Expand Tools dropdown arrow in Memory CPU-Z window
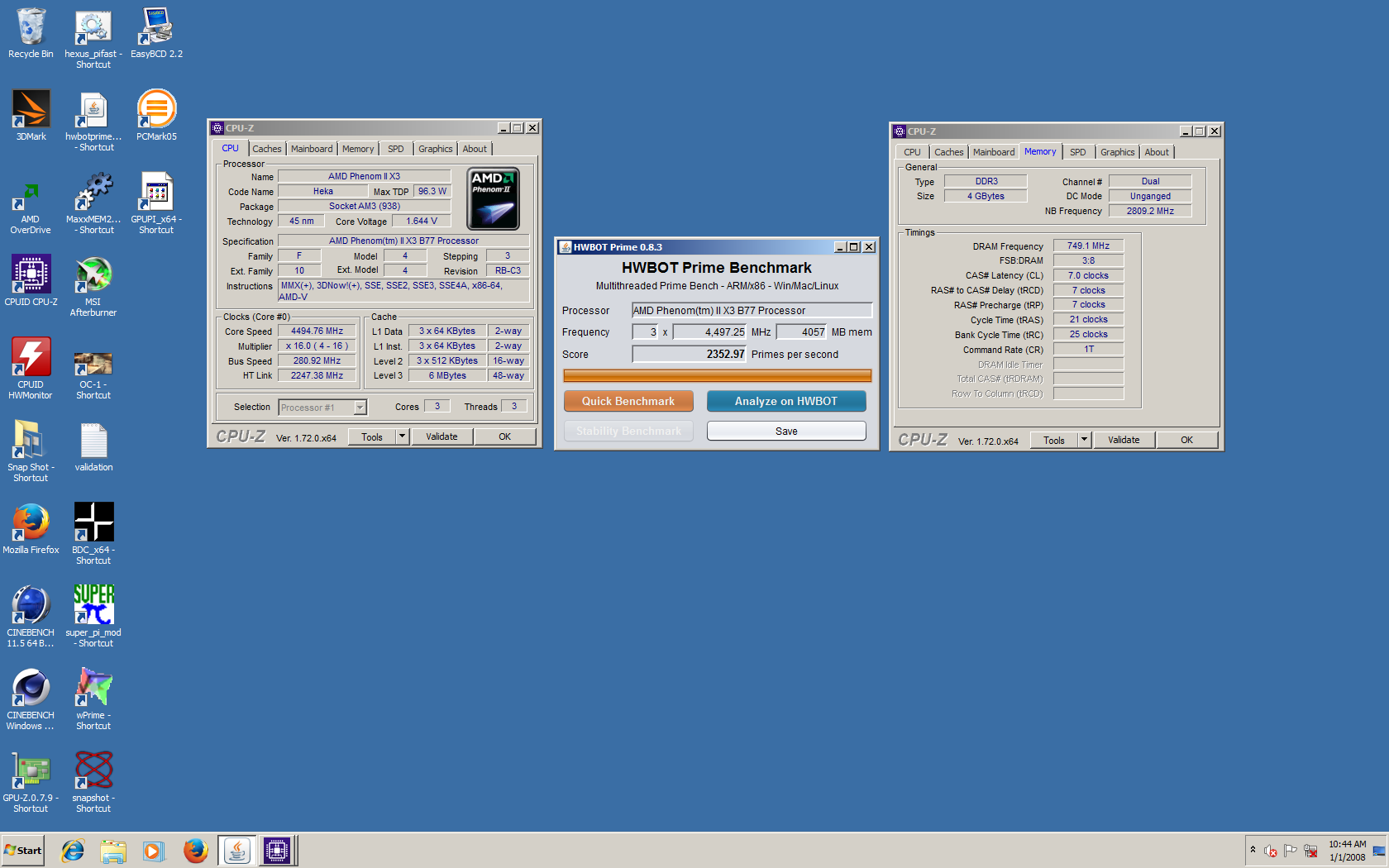Viewport: 1389px width, 868px height. (x=1085, y=440)
